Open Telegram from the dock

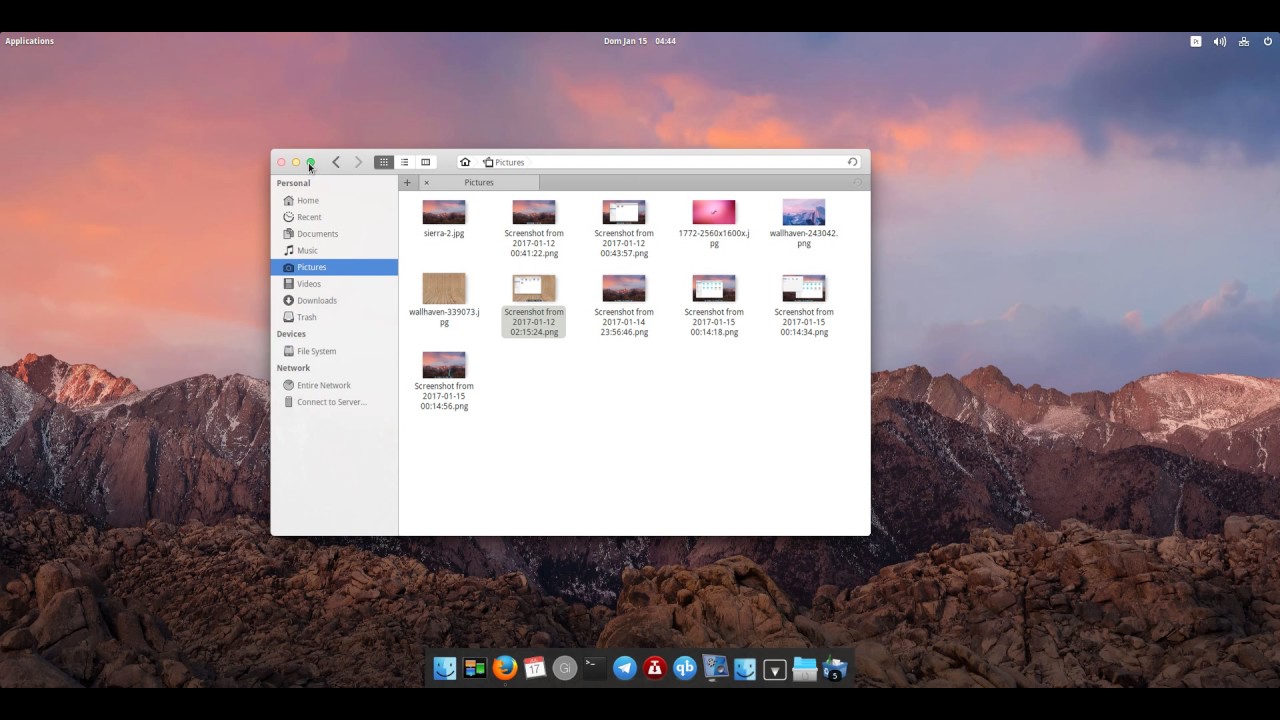click(x=625, y=668)
